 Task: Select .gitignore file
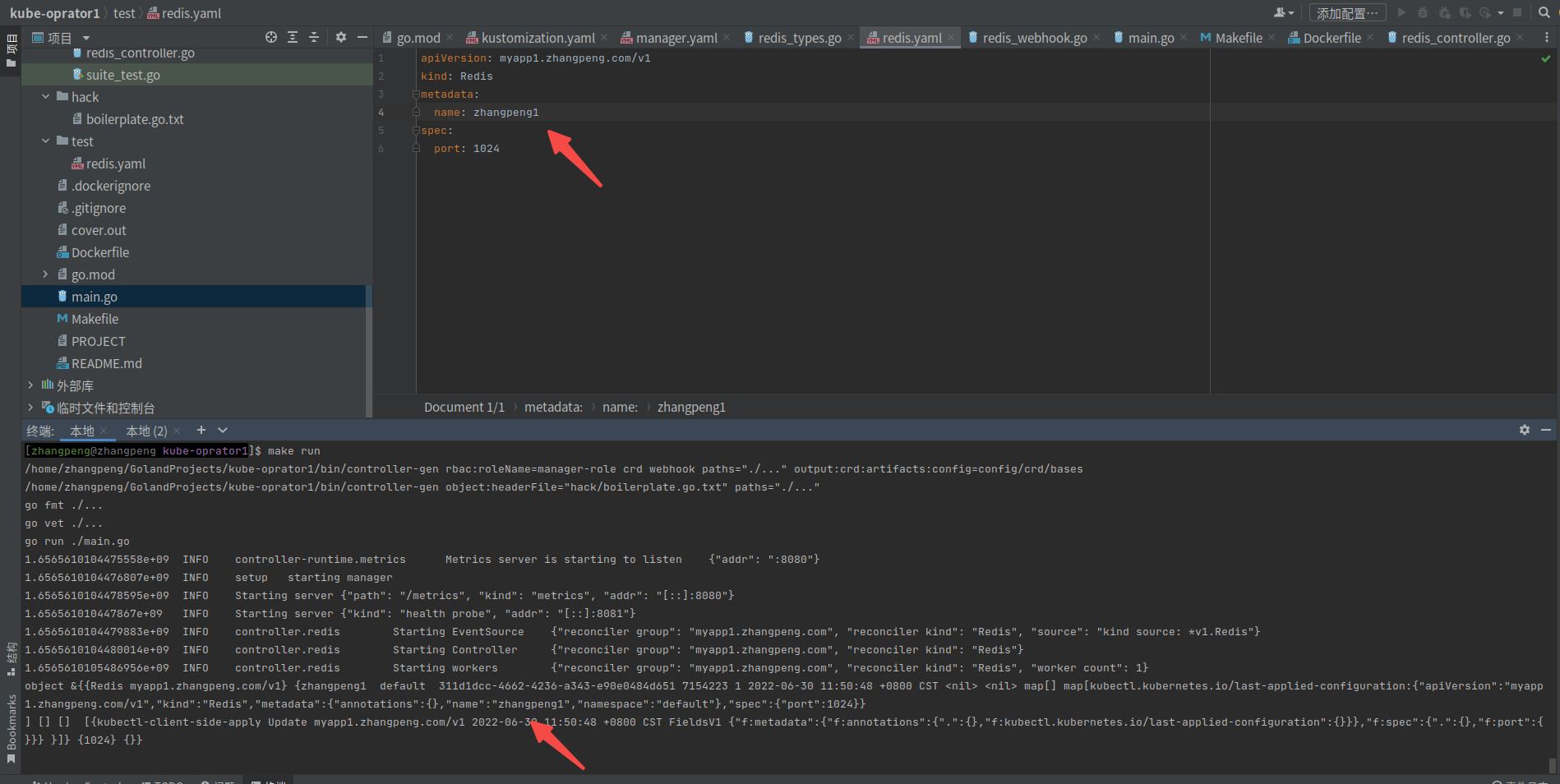98,208
